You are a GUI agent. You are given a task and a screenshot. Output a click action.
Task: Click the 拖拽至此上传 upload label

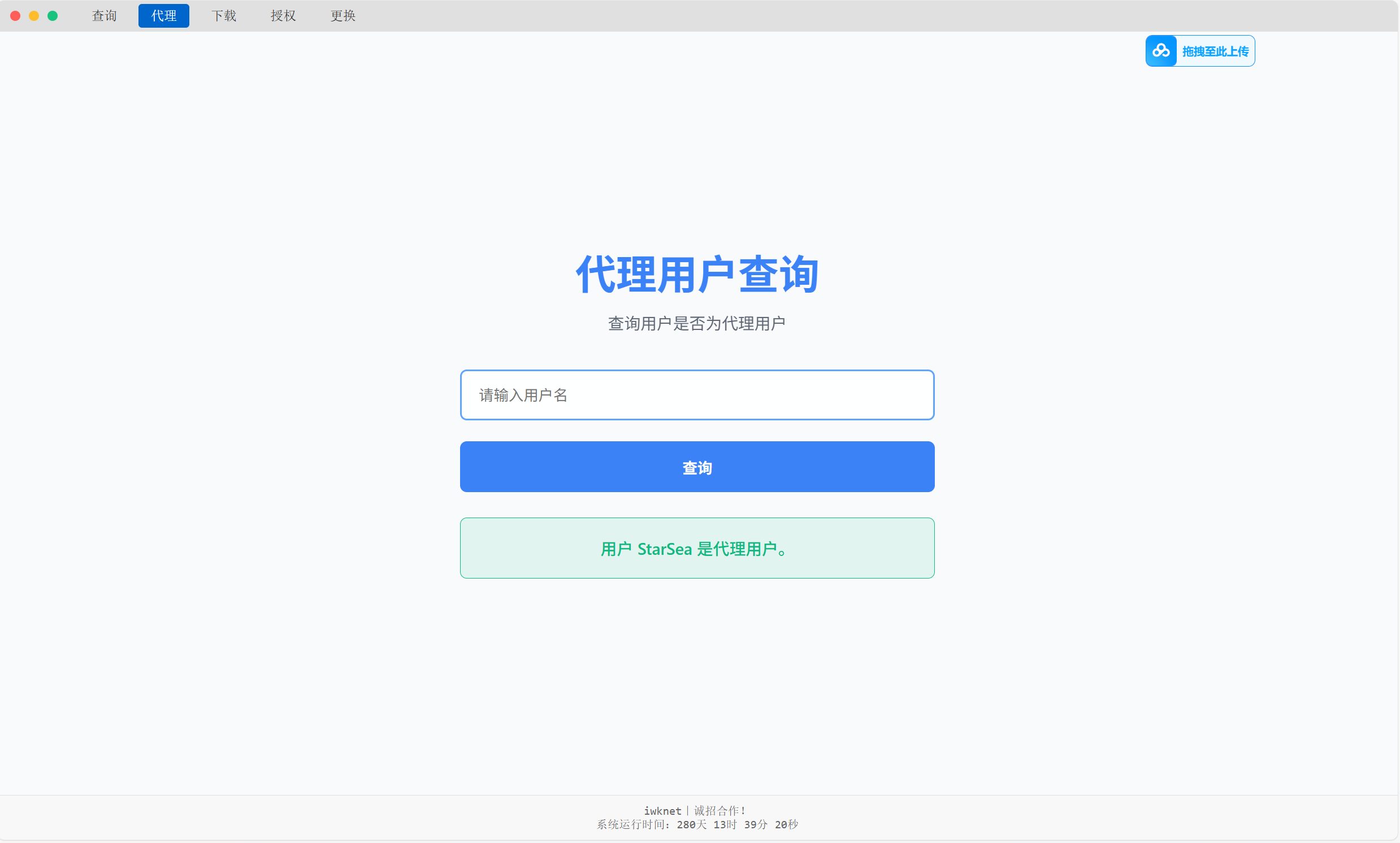coord(1215,51)
